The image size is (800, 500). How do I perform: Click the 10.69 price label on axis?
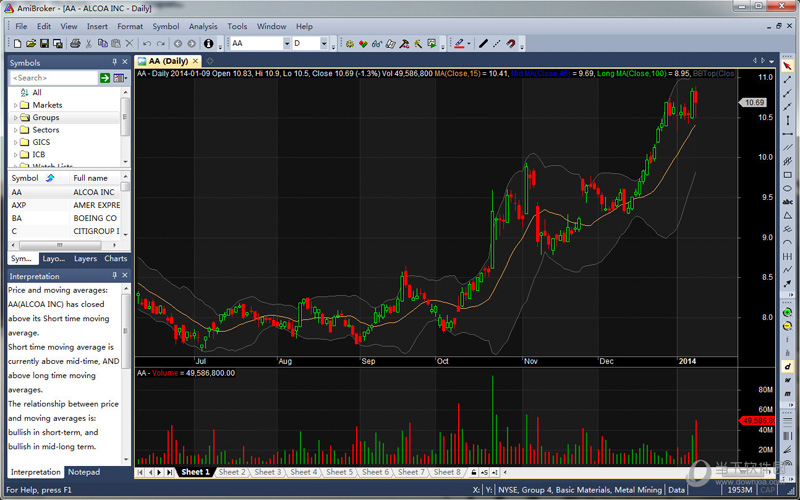click(x=754, y=103)
